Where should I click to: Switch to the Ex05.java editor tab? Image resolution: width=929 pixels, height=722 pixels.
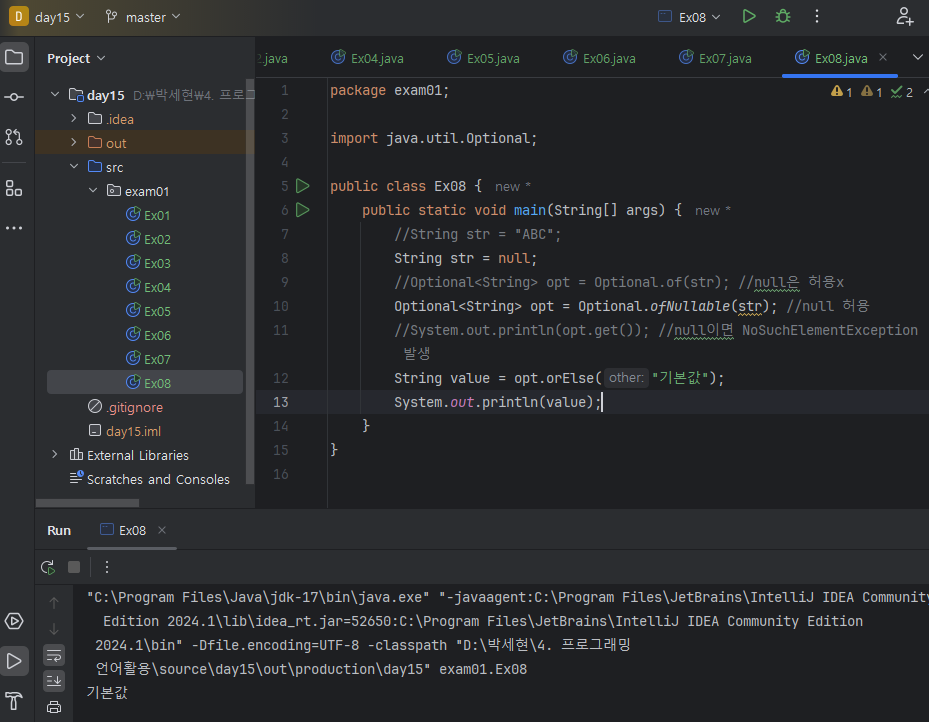483,58
